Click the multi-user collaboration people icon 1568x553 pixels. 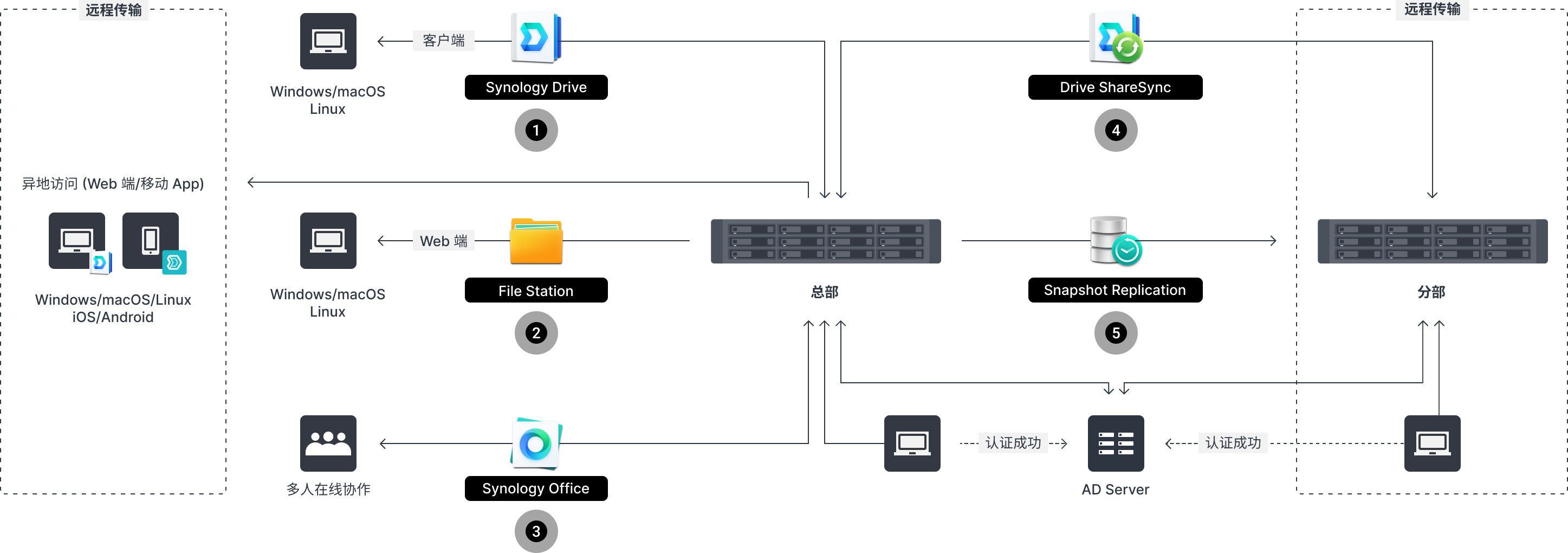[x=328, y=443]
